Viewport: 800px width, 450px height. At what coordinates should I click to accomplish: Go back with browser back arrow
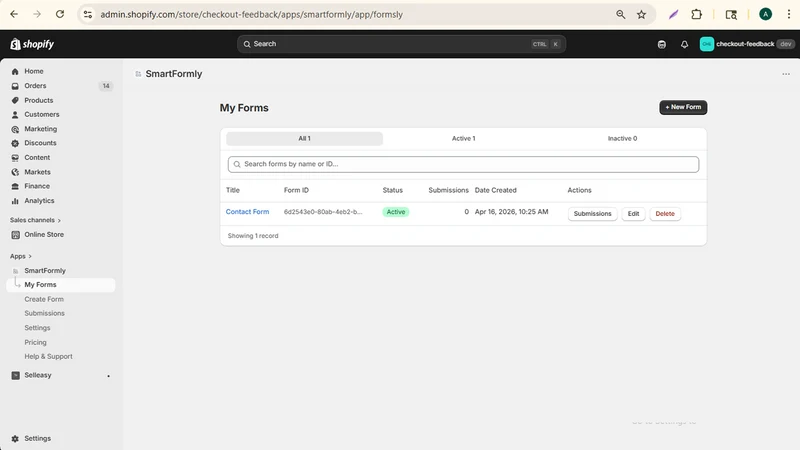coord(14,14)
